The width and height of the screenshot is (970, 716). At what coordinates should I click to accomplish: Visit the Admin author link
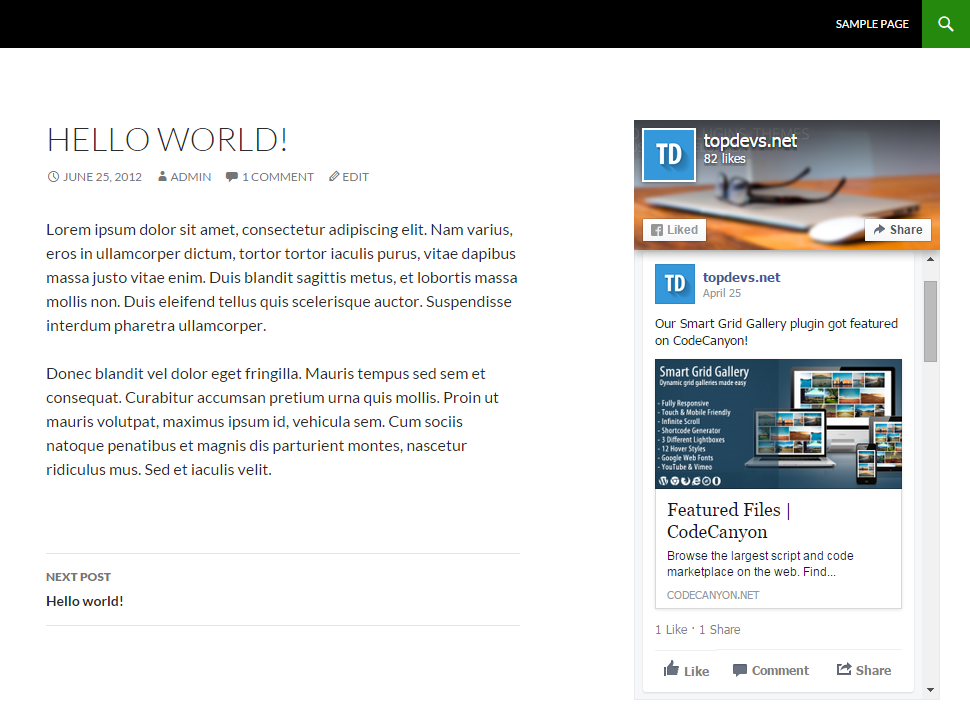click(190, 177)
